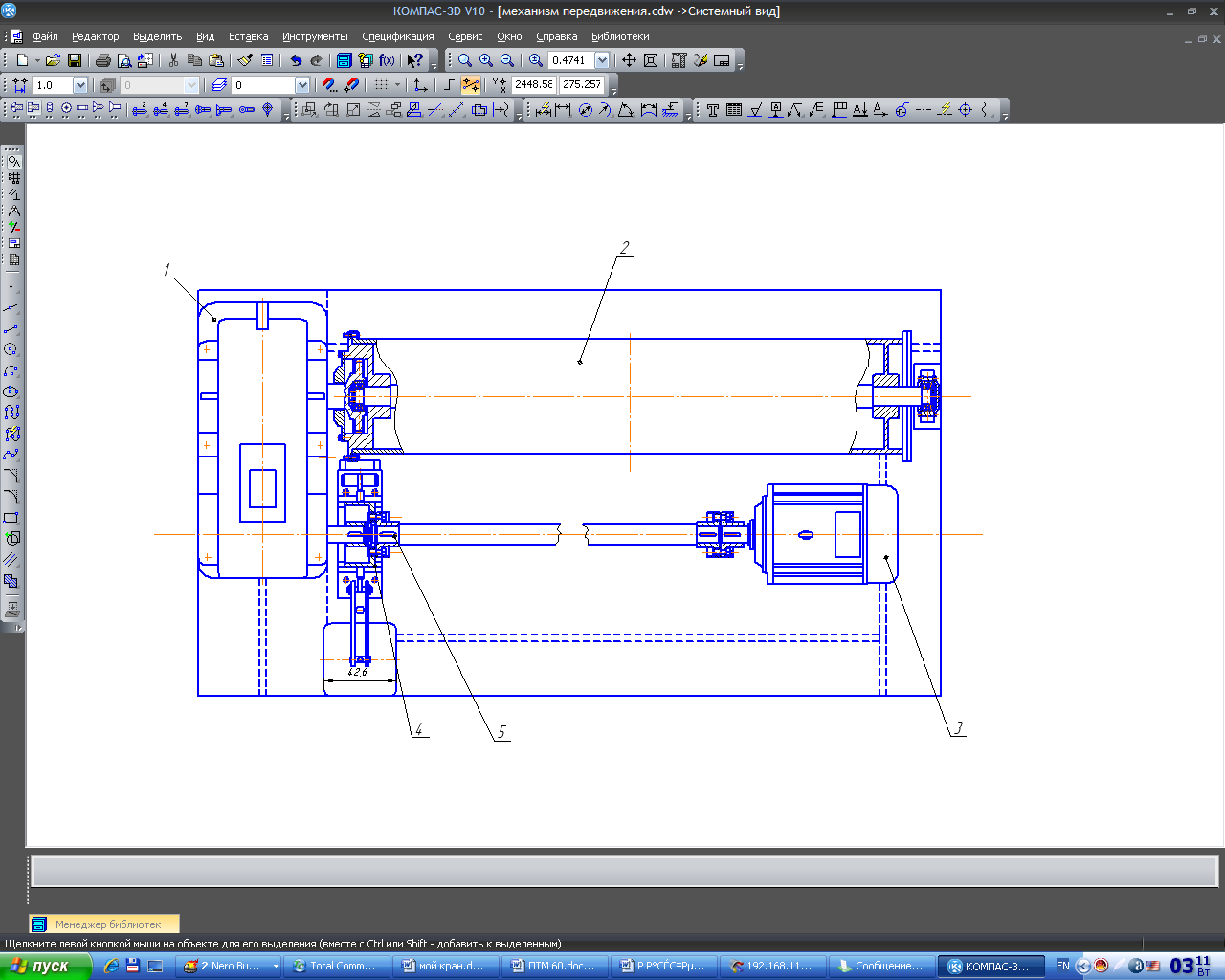Open the f(x) variables icon
Image resolution: width=1225 pixels, height=980 pixels.
tap(387, 60)
